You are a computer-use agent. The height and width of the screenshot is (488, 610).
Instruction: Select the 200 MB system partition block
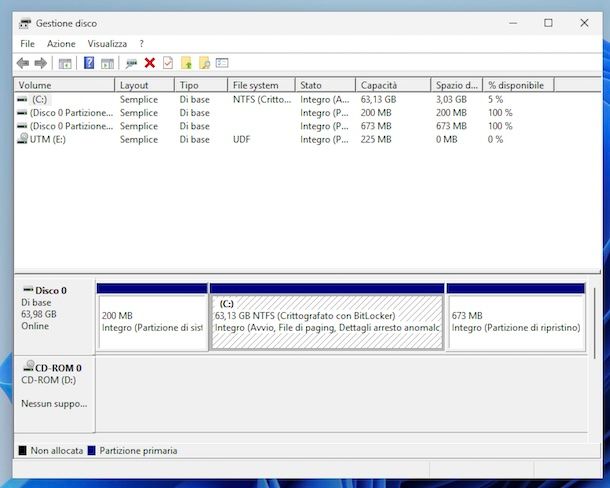152,317
